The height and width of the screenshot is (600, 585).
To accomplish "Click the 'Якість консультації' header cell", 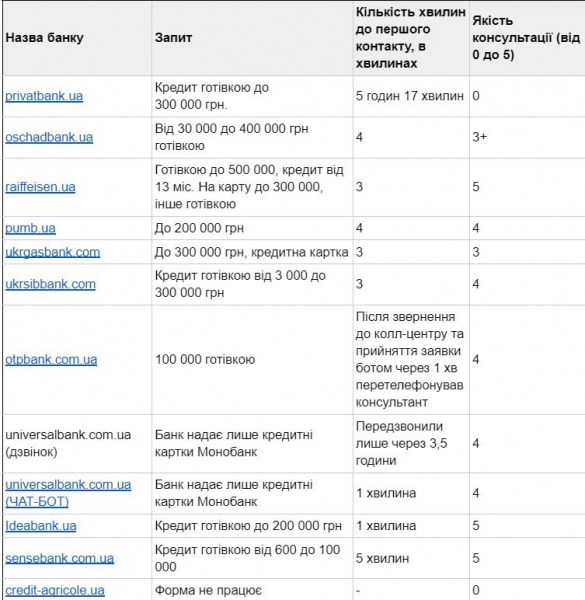I will (x=527, y=38).
